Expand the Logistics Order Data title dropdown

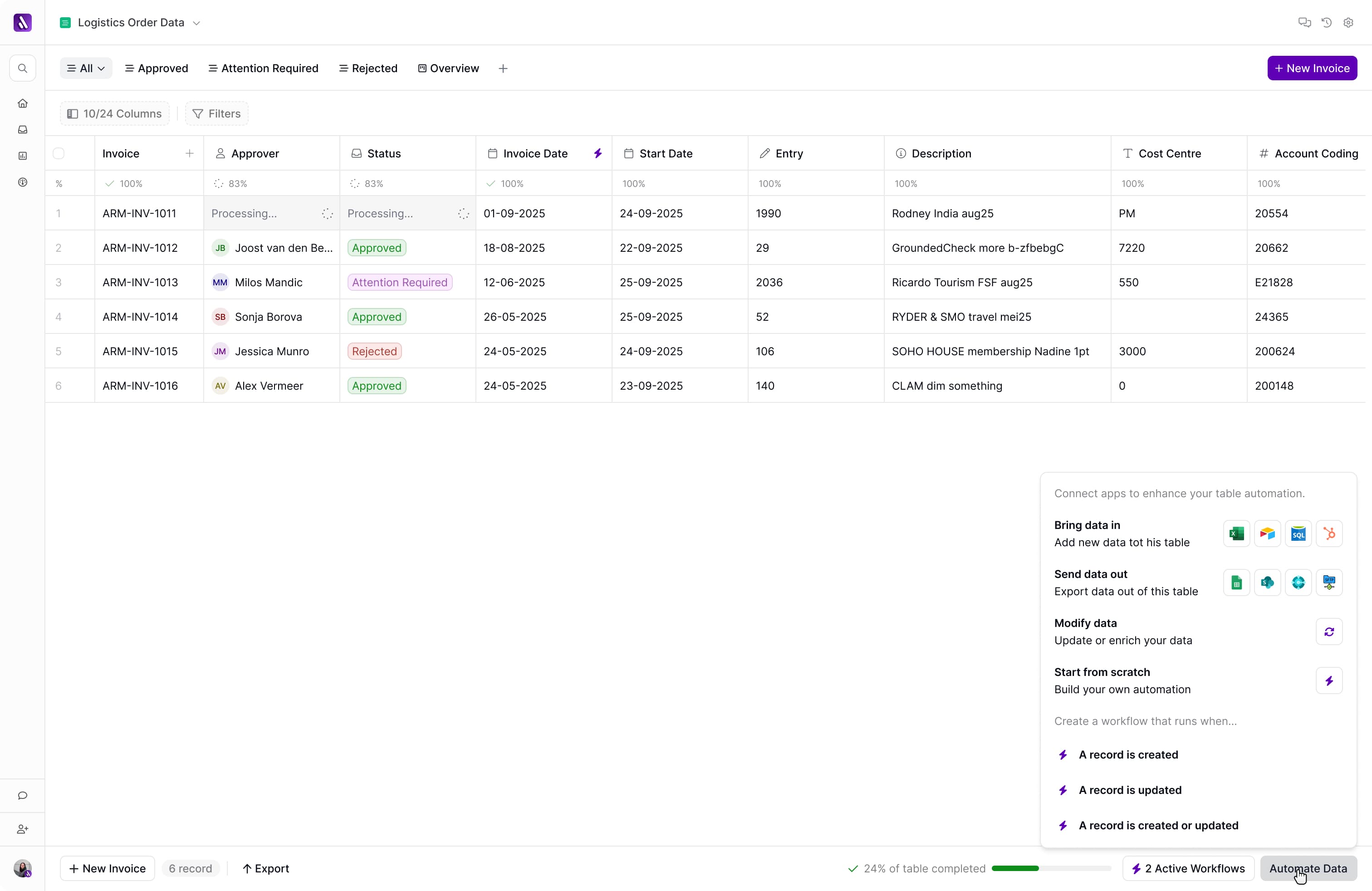point(196,23)
